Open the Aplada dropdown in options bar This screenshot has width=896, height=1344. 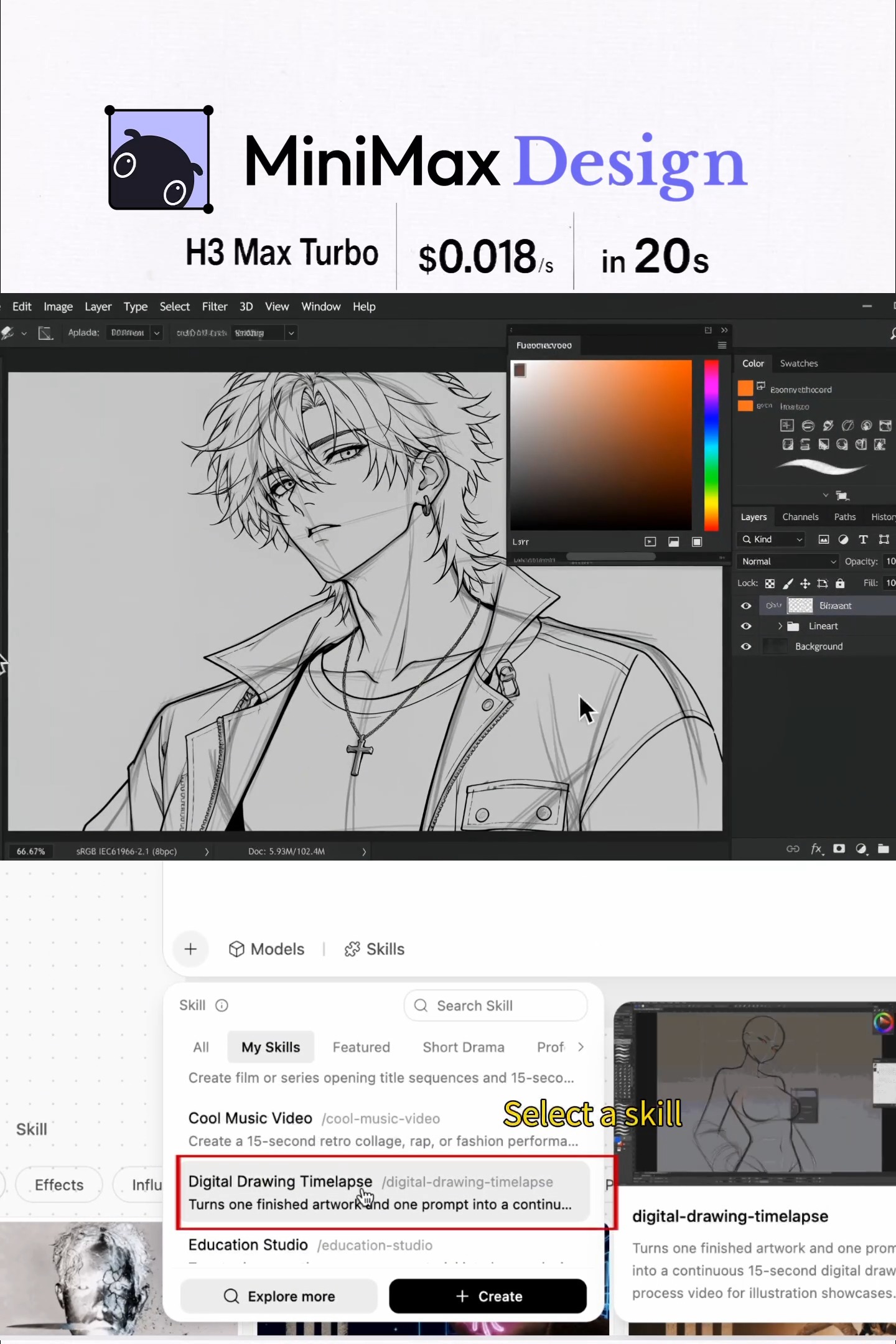click(x=134, y=333)
